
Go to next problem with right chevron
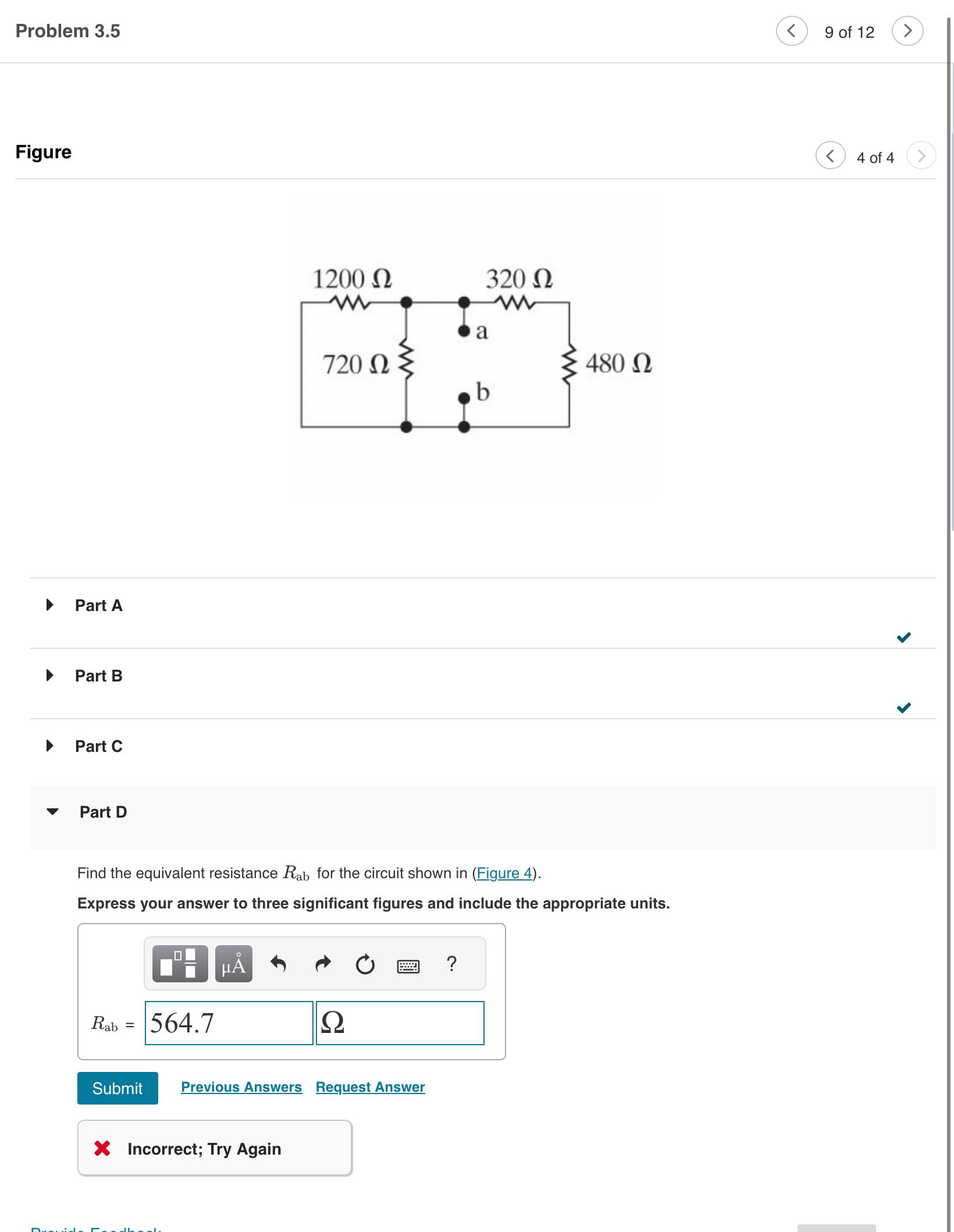(907, 32)
